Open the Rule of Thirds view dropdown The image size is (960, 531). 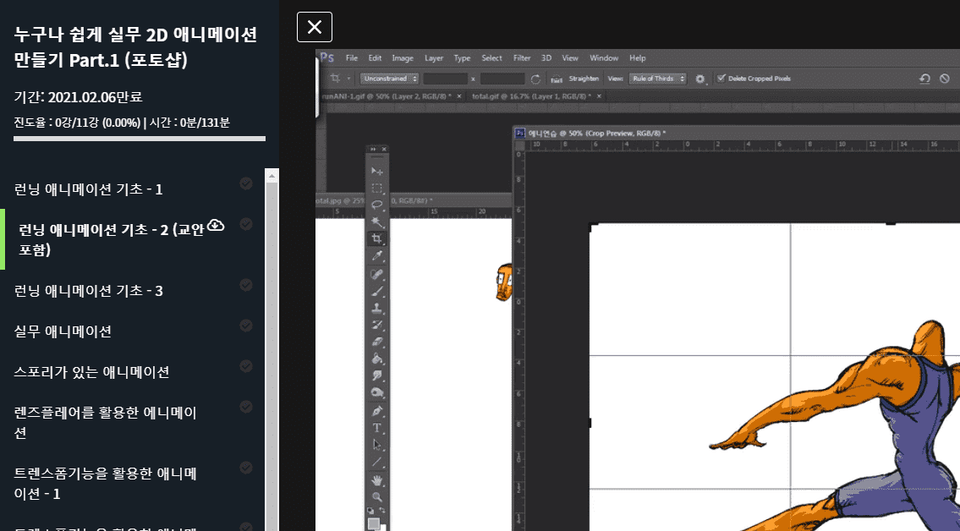tap(658, 78)
